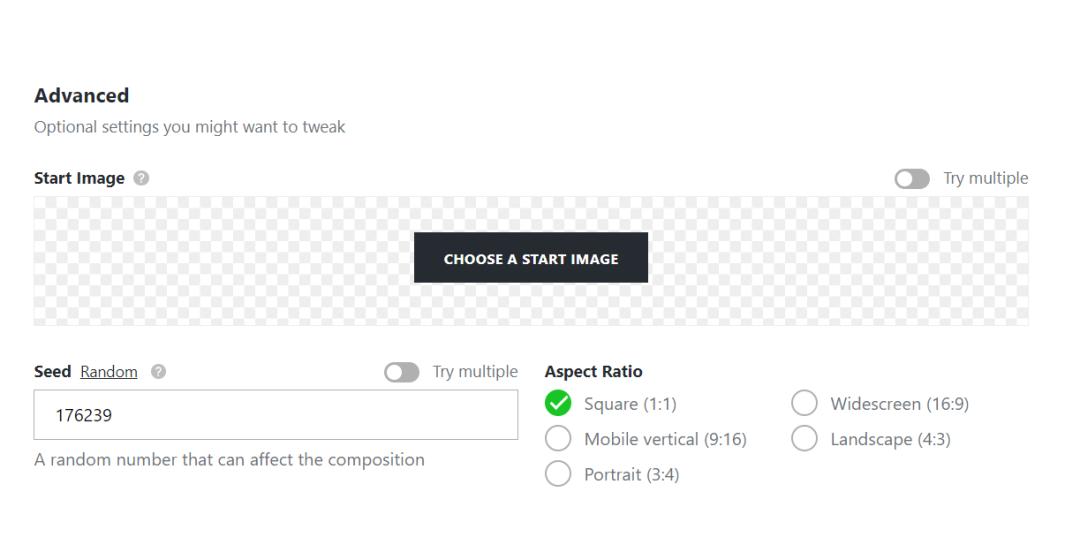Select Widescreen (16:9) radio button
This screenshot has height=545, width=1080.
pos(805,404)
